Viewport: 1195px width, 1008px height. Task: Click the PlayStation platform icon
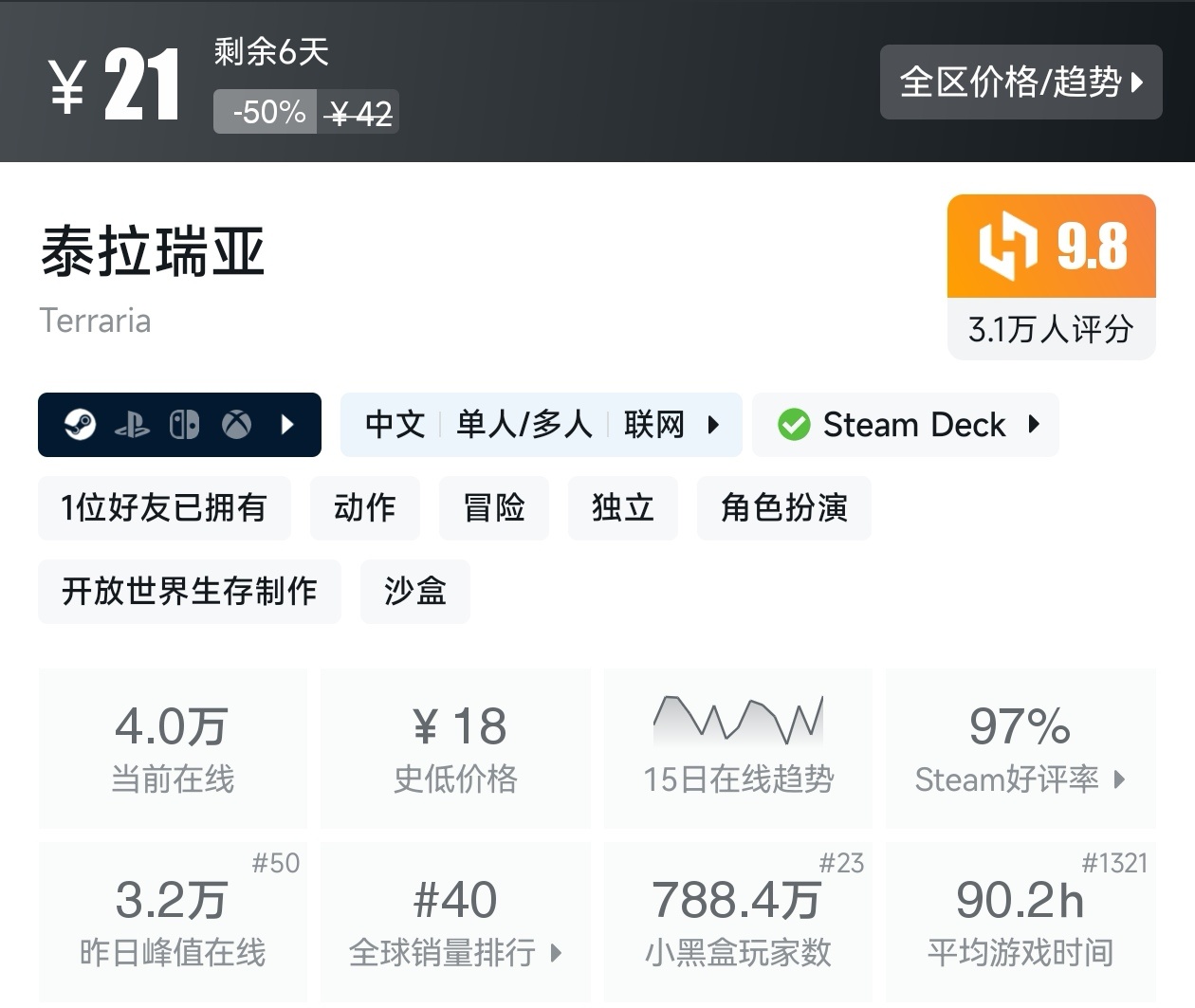pos(133,424)
